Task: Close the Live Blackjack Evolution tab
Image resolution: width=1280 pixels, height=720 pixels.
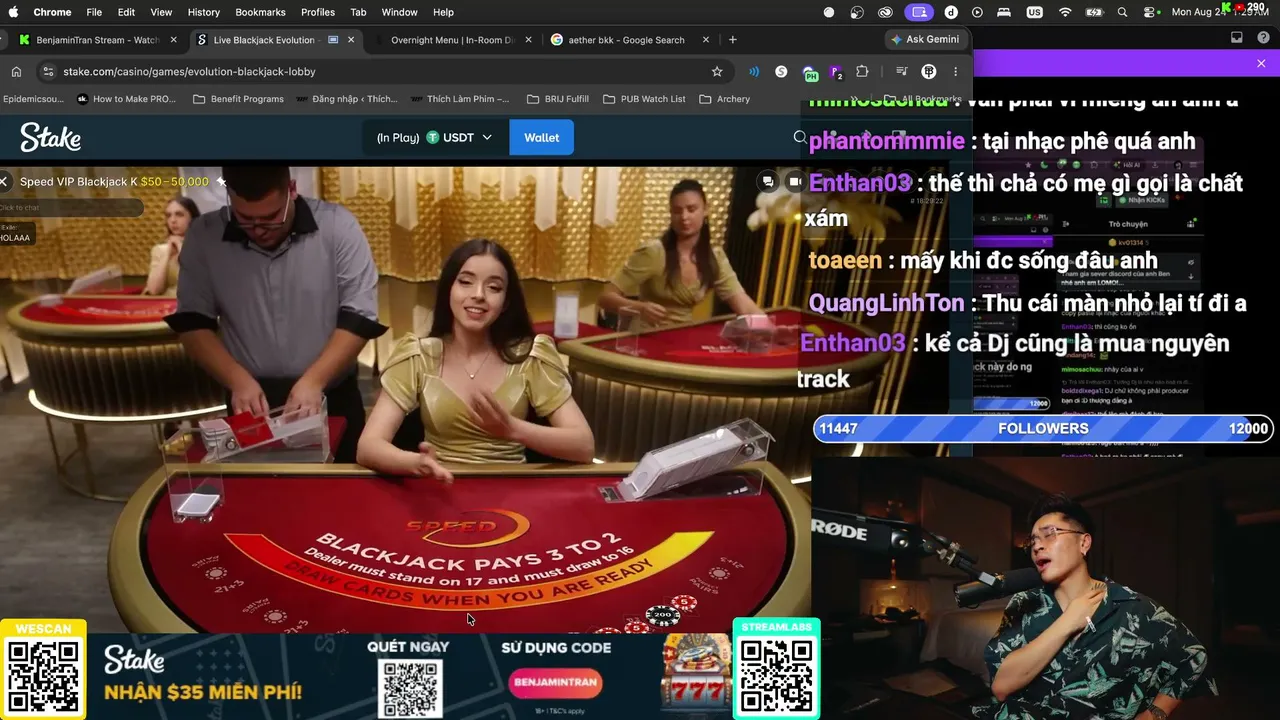Action: point(351,40)
